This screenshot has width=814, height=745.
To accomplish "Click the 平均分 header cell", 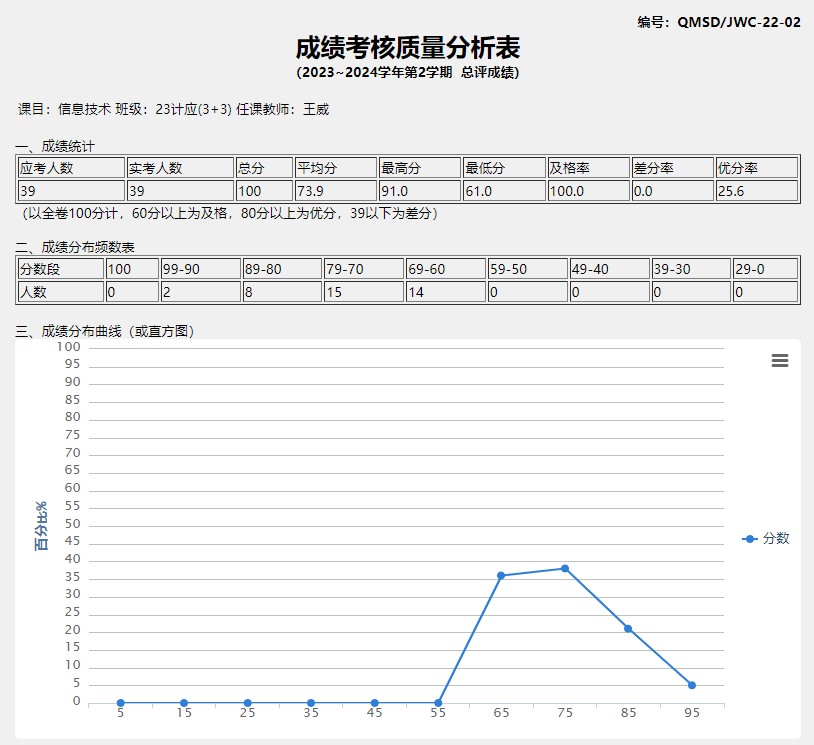I will pos(335,168).
